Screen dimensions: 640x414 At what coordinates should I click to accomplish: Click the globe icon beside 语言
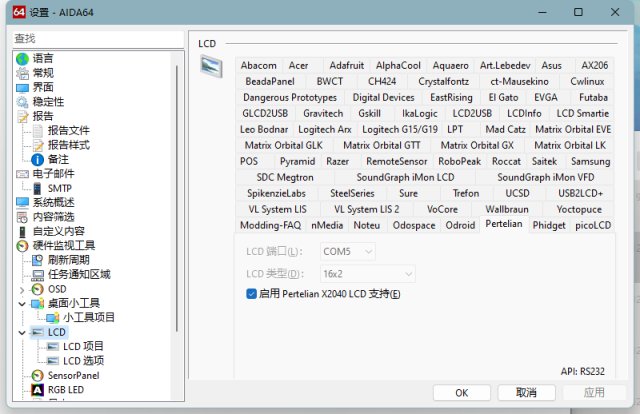pyautogui.click(x=22, y=59)
